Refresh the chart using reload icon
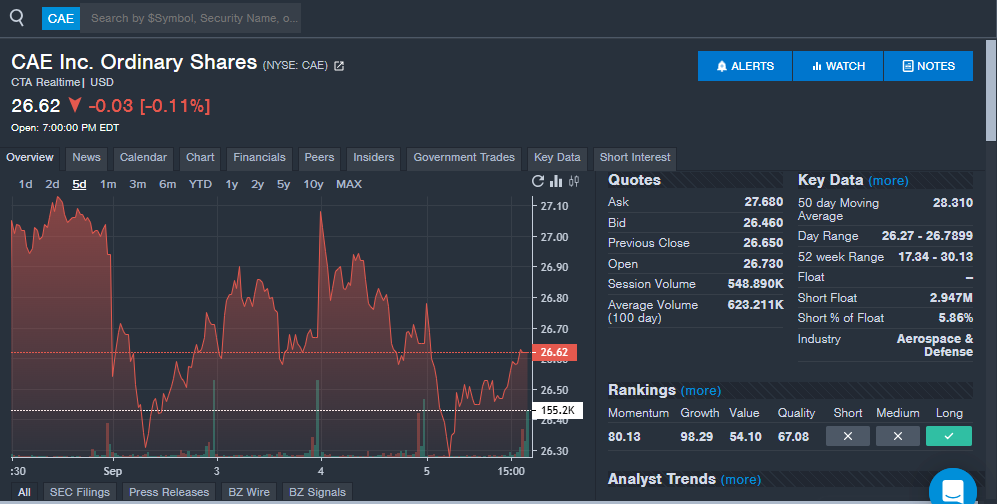 [x=538, y=181]
